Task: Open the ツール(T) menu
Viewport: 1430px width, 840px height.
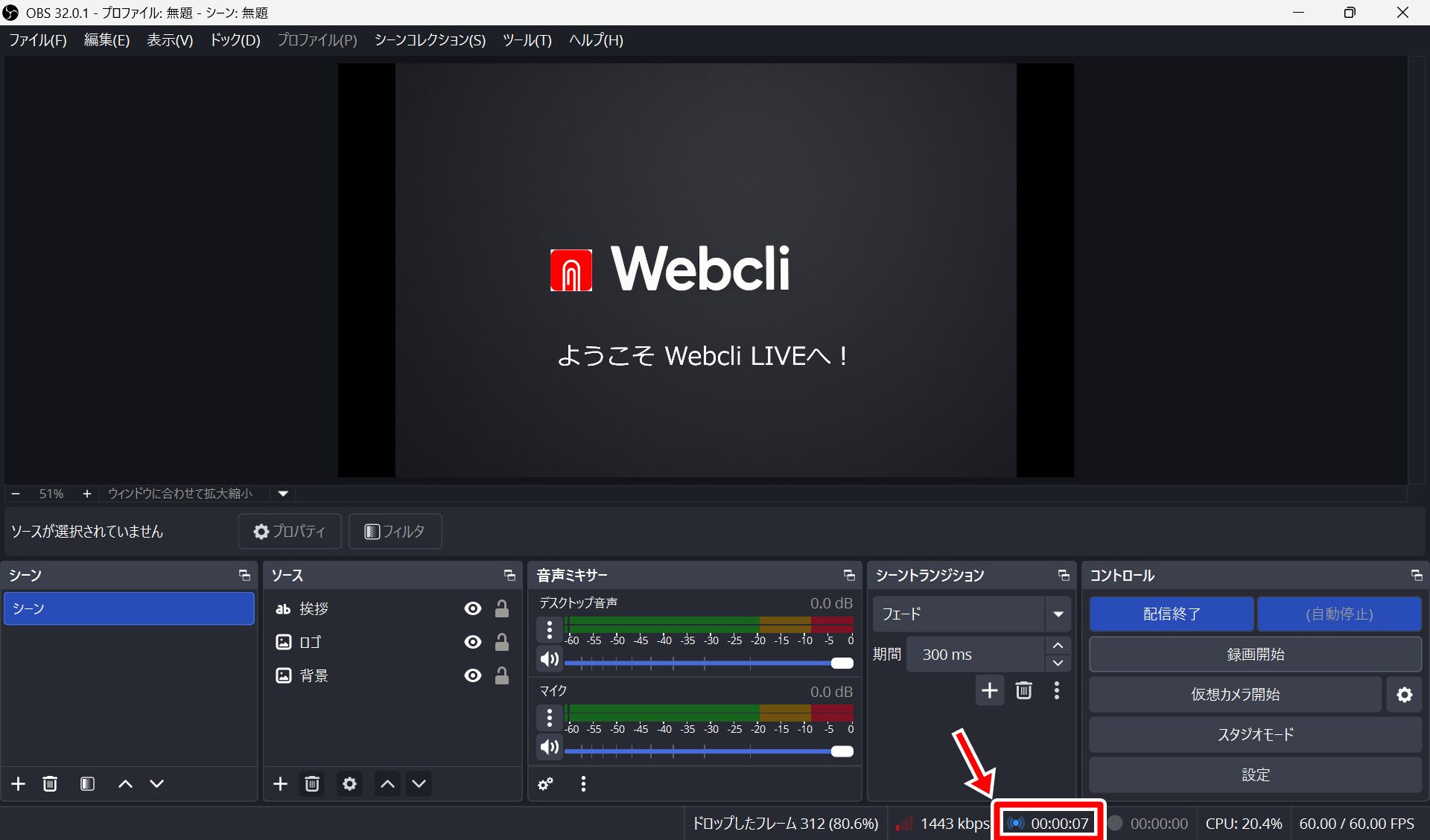Action: (527, 40)
